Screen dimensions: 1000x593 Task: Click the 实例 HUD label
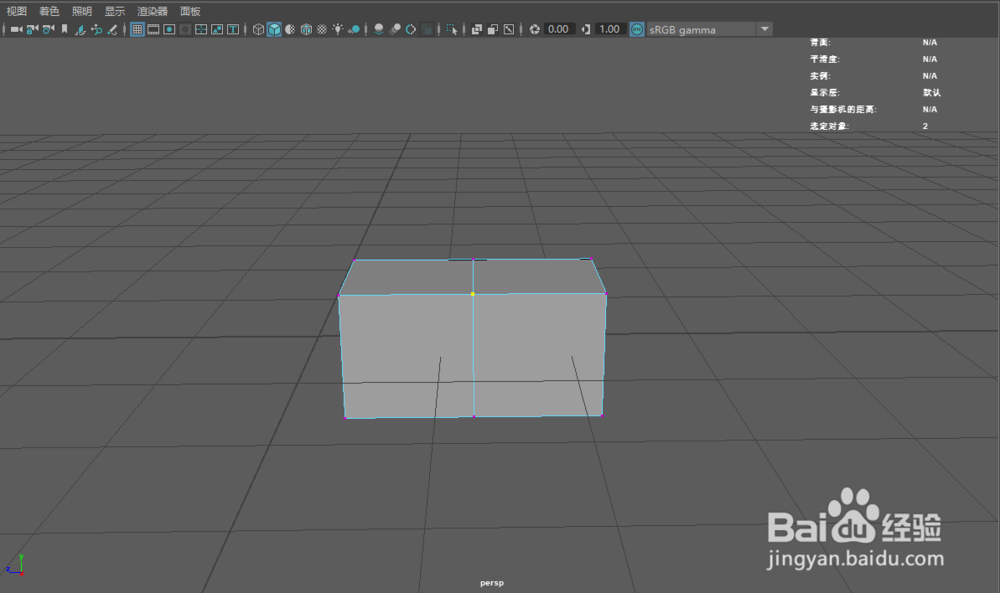coord(820,76)
